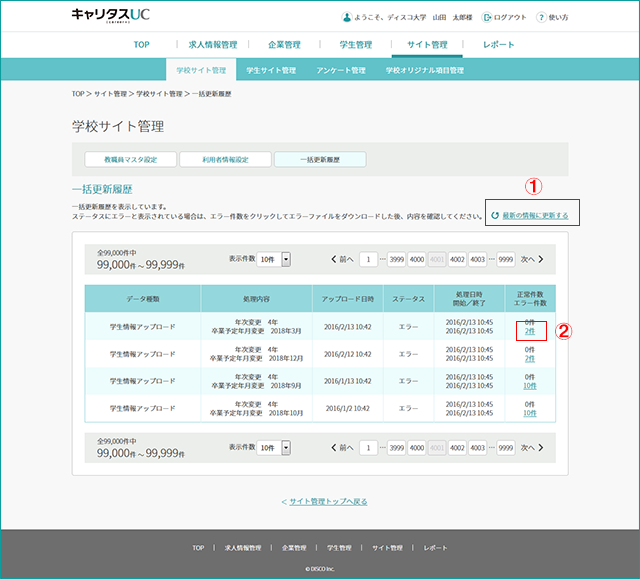Click footer TOP link

tap(198, 548)
